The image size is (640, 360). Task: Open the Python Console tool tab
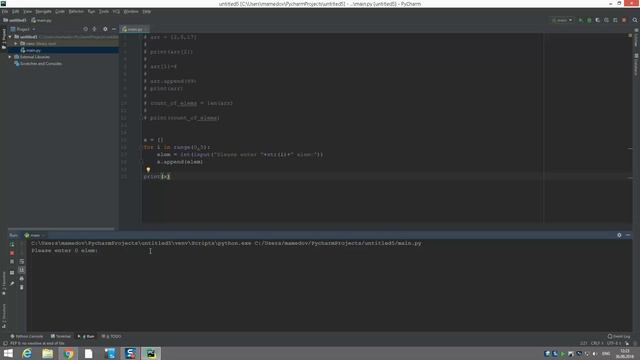27,336
